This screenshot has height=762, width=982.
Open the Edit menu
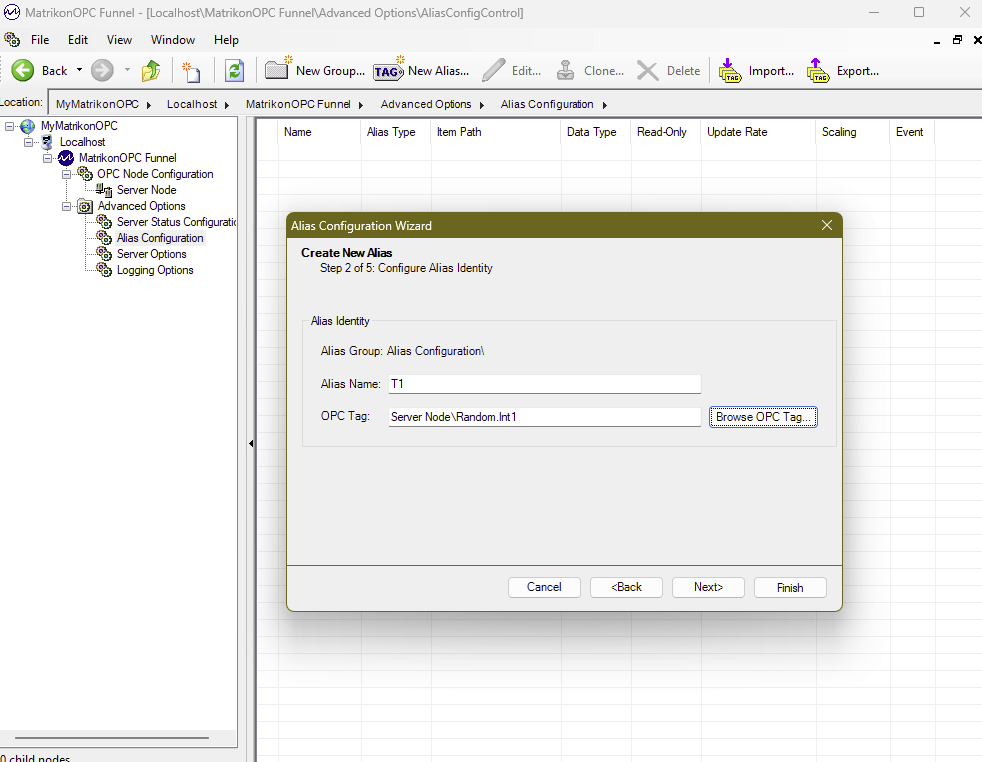coord(78,39)
